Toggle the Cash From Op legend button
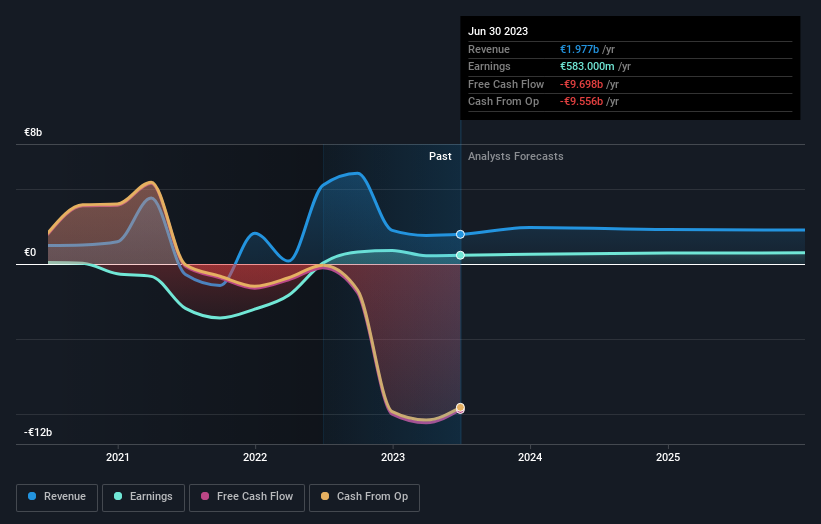Viewport: 821px width, 524px height. tap(364, 497)
